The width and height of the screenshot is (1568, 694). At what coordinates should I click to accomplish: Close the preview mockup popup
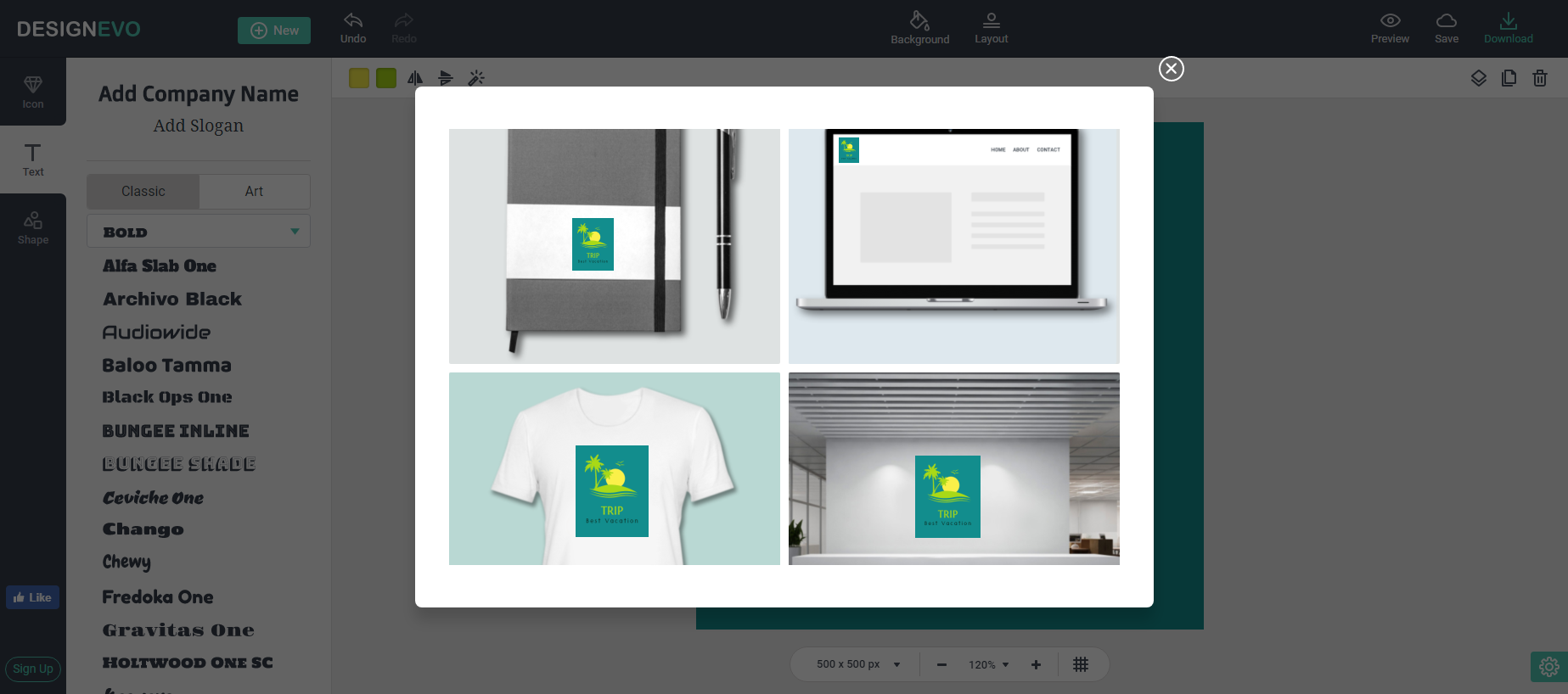(1171, 69)
